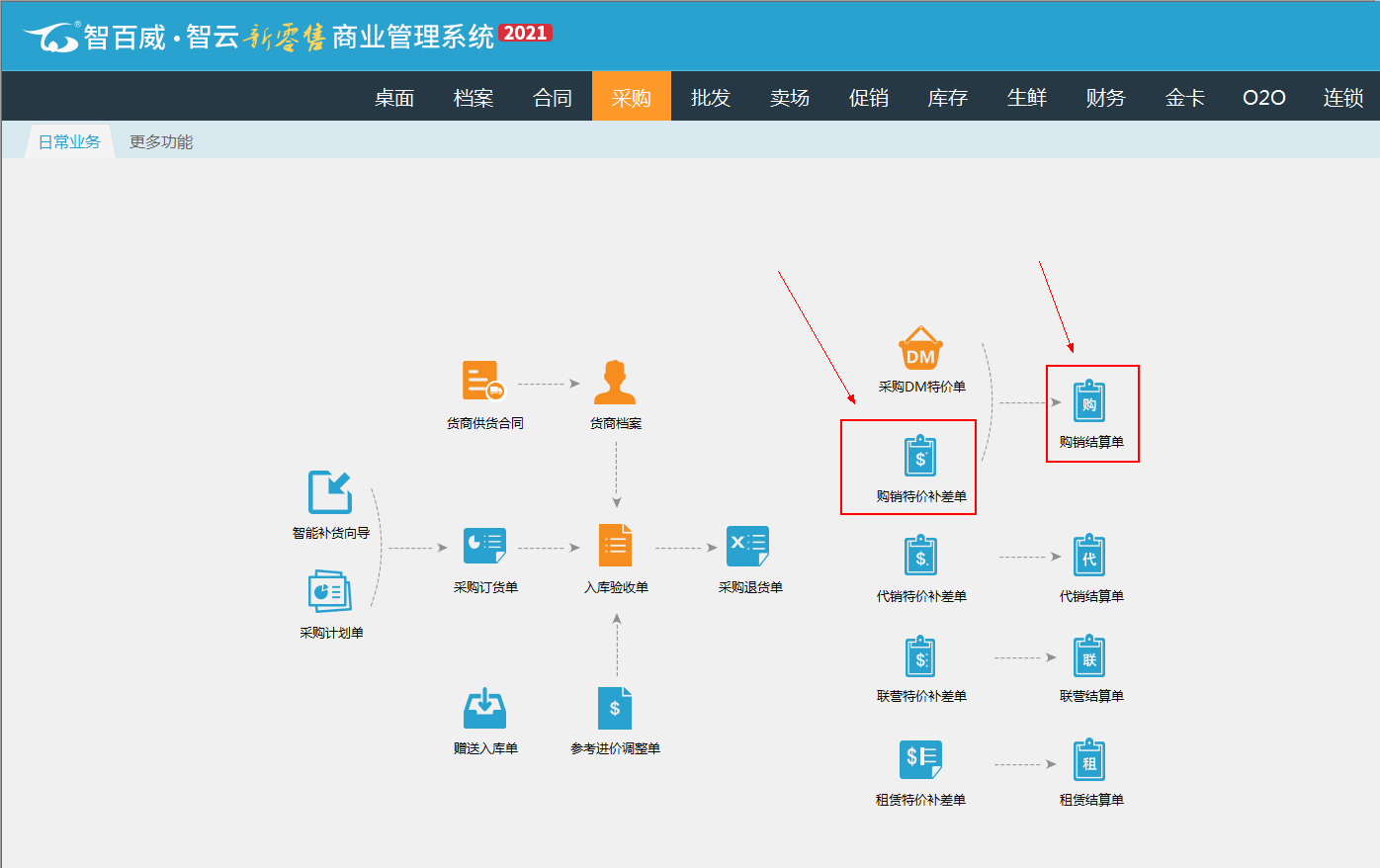Open the 货商供货合同 icon

tap(483, 382)
